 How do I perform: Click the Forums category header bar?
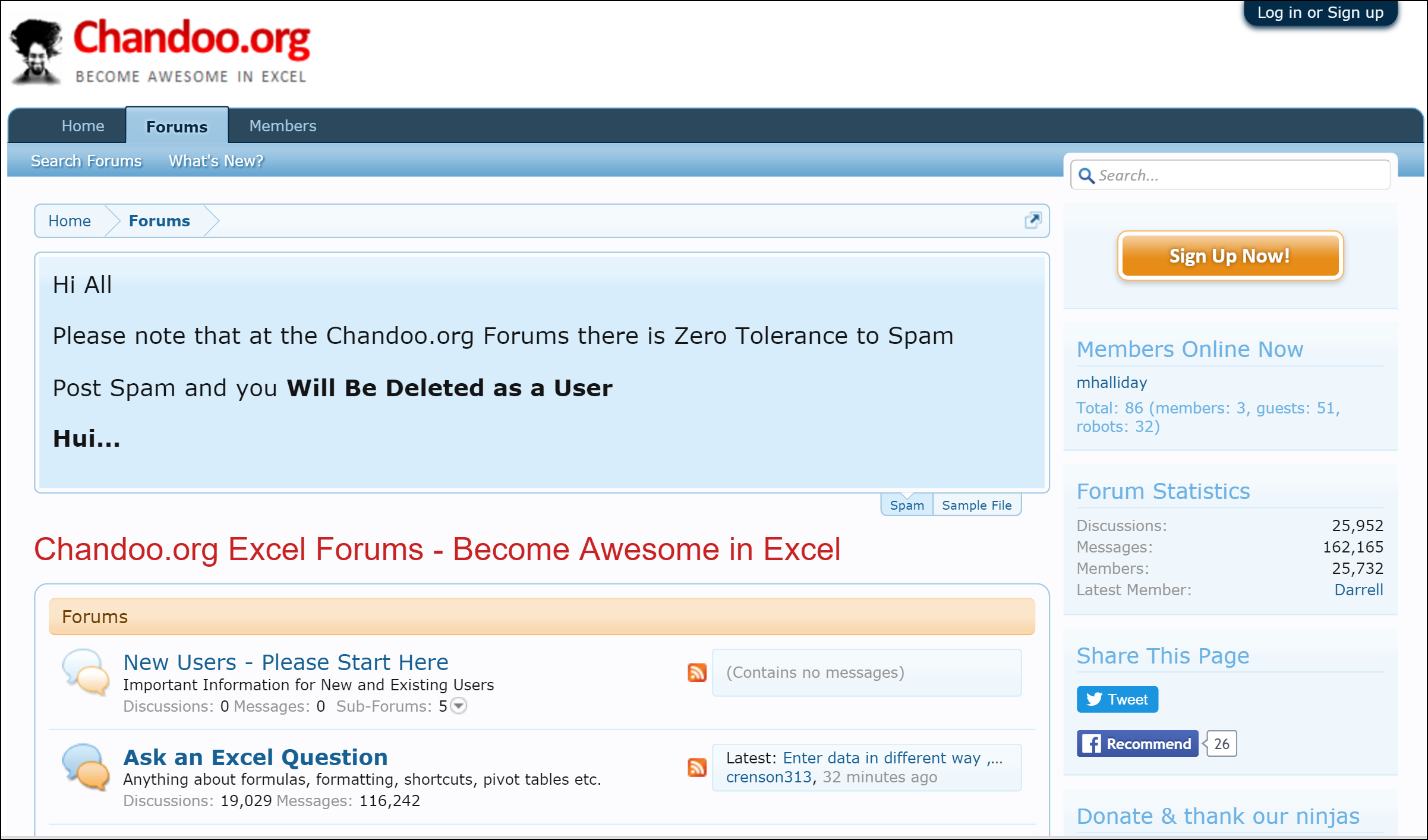[542, 617]
